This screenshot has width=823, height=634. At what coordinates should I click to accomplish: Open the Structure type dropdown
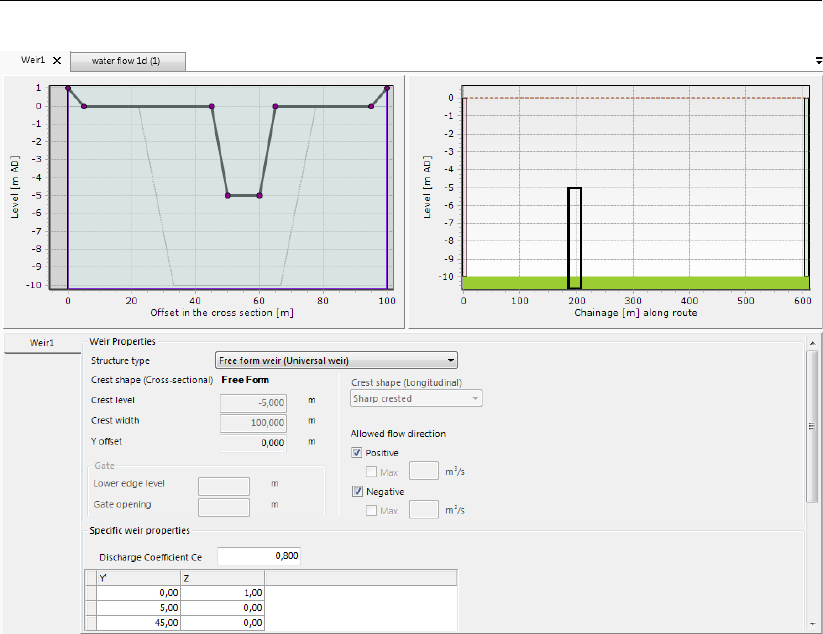tap(336, 360)
